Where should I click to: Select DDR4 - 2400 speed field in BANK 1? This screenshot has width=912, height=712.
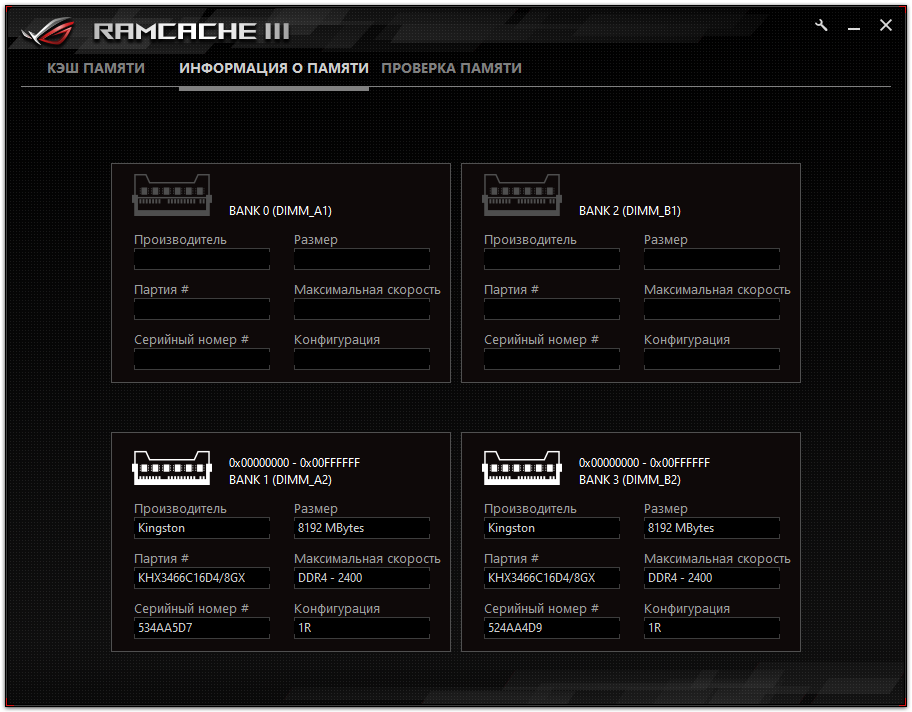(362, 578)
